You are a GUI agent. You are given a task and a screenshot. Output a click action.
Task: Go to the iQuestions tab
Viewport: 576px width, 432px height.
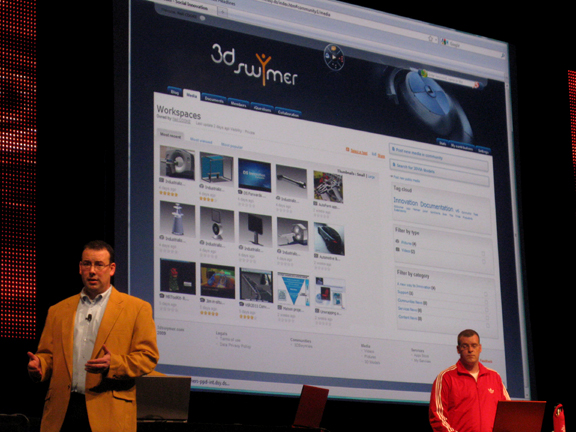click(x=262, y=108)
